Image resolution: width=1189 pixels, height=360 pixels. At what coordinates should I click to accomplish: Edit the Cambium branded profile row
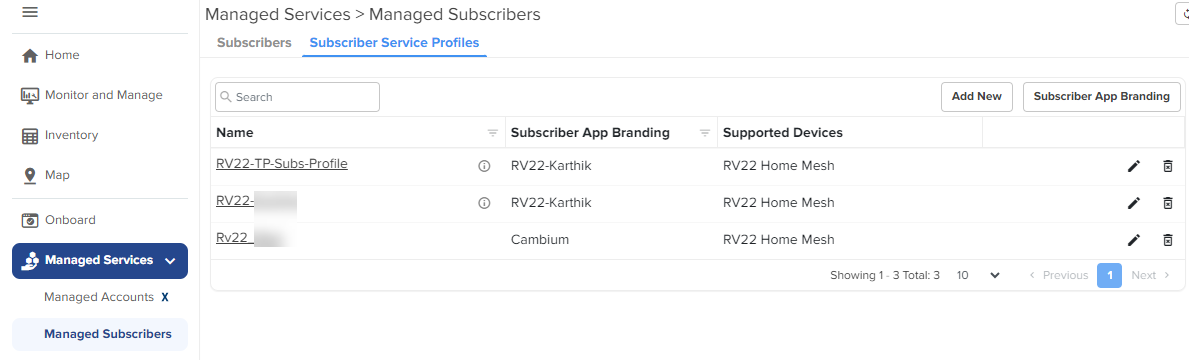pos(1134,240)
